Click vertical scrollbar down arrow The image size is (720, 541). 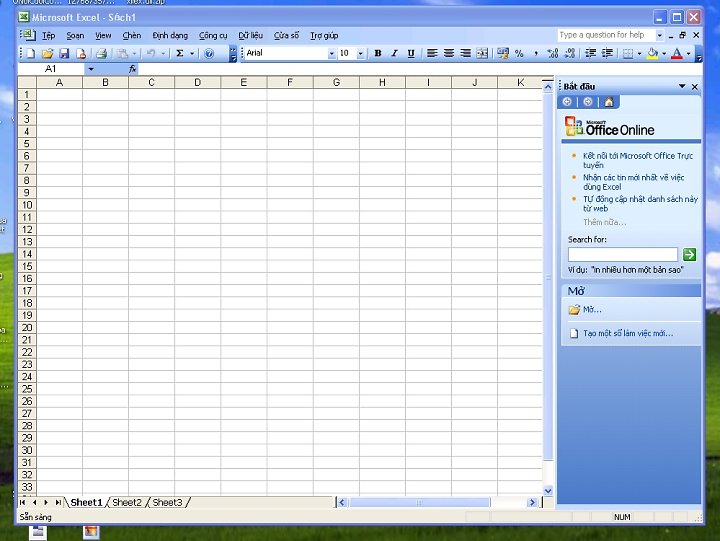548,490
